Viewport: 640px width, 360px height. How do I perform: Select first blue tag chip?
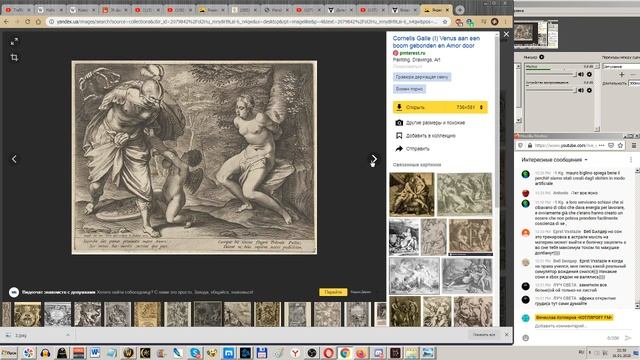(422, 77)
